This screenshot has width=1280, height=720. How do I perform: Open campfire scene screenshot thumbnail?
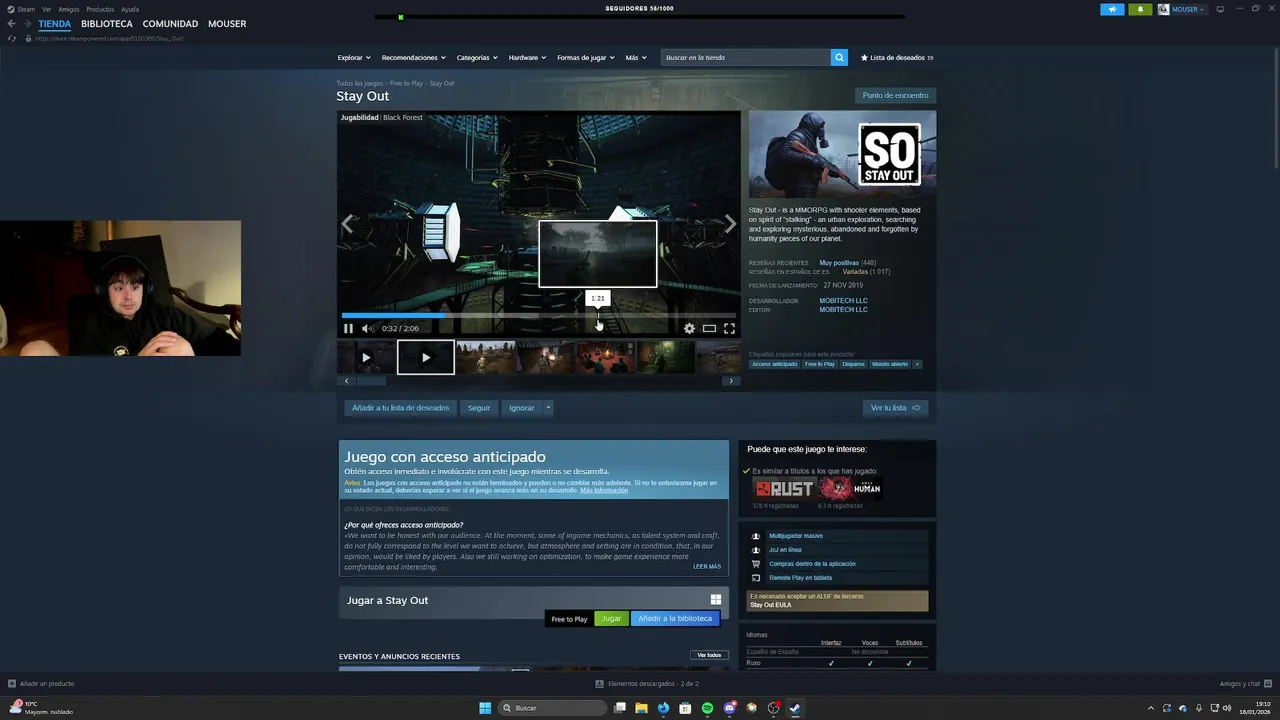605,357
